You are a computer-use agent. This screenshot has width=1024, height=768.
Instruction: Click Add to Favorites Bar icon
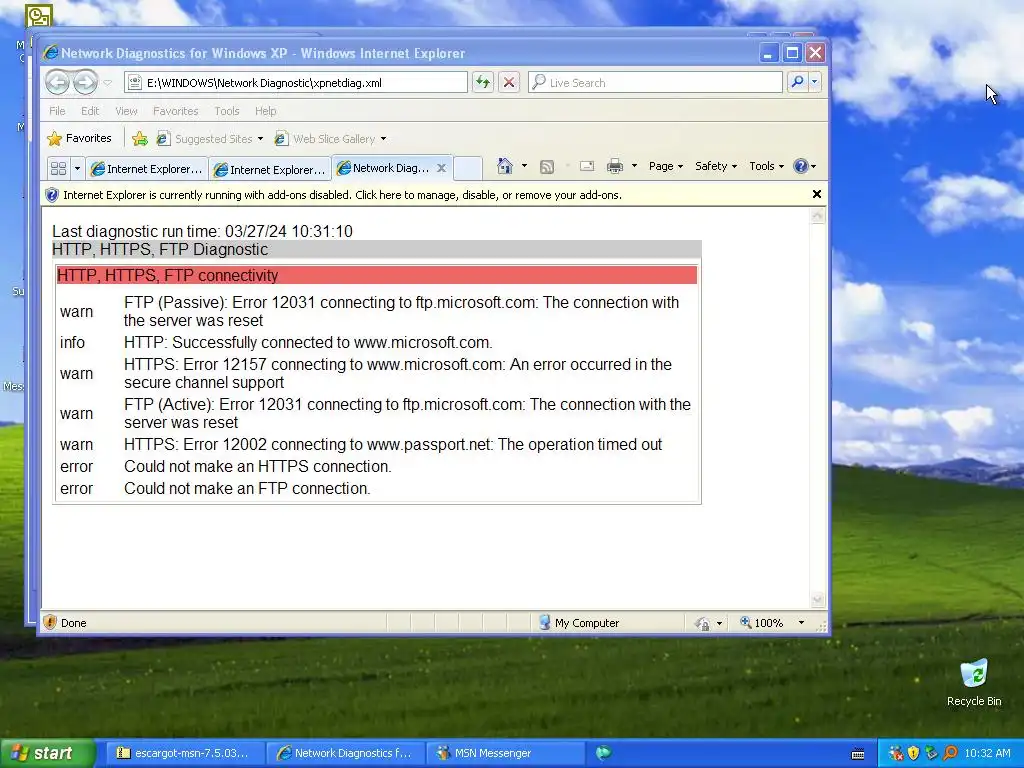click(x=140, y=138)
